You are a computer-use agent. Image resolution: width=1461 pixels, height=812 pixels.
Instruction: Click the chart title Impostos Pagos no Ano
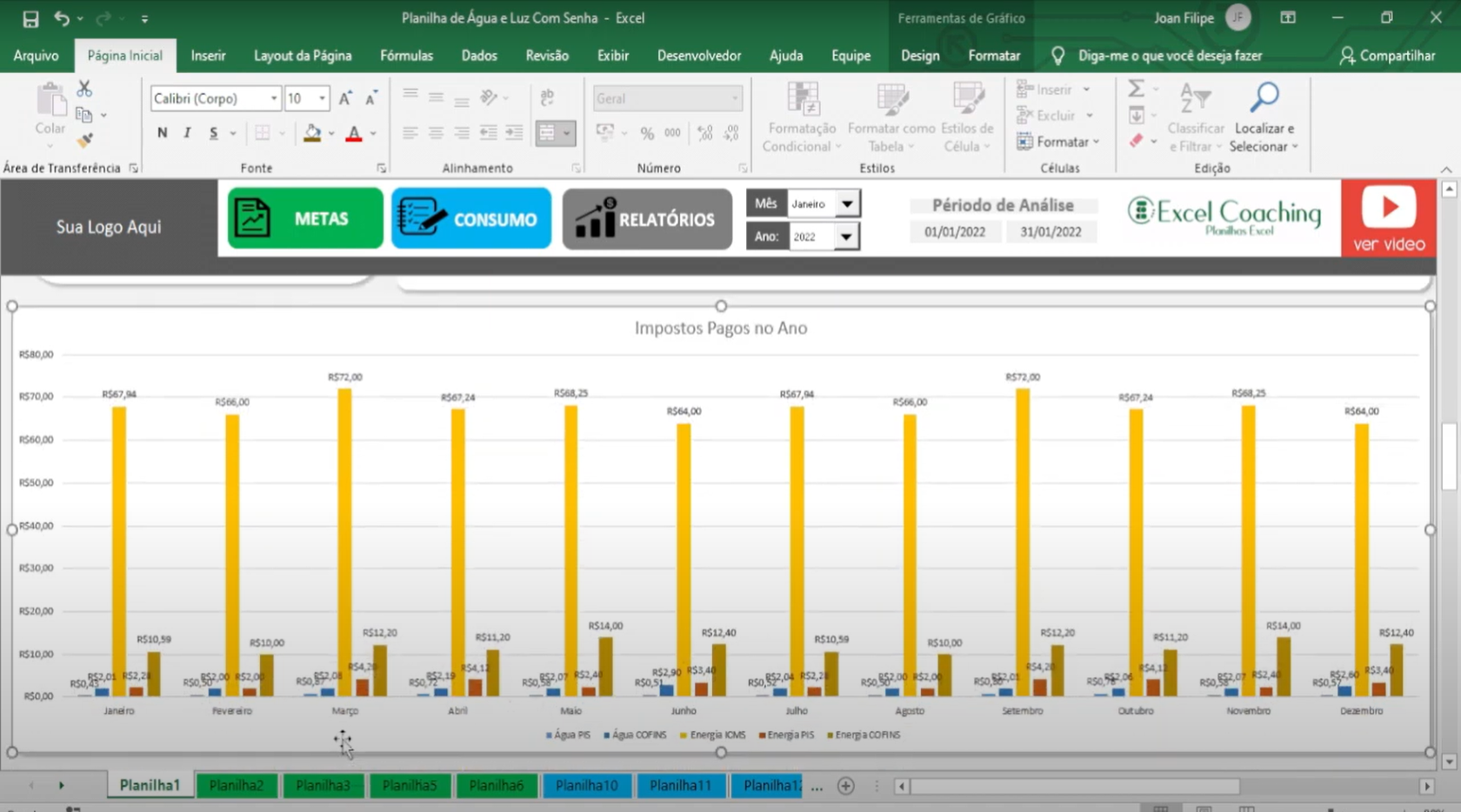(721, 328)
